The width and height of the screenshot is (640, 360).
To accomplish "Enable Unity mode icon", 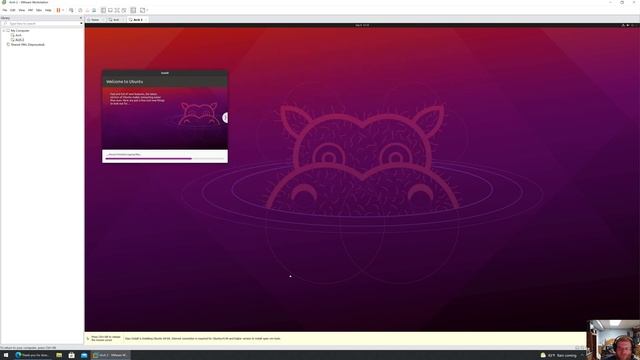I will [124, 10].
